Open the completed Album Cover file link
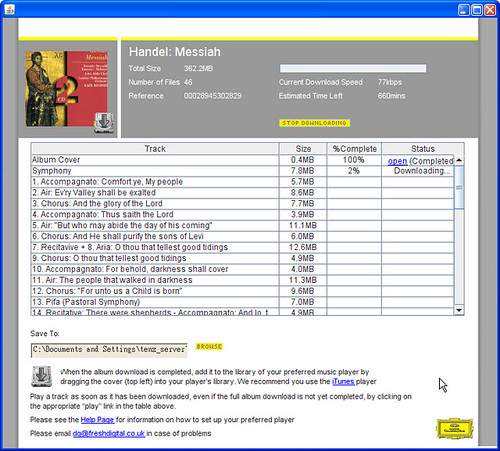 point(397,161)
